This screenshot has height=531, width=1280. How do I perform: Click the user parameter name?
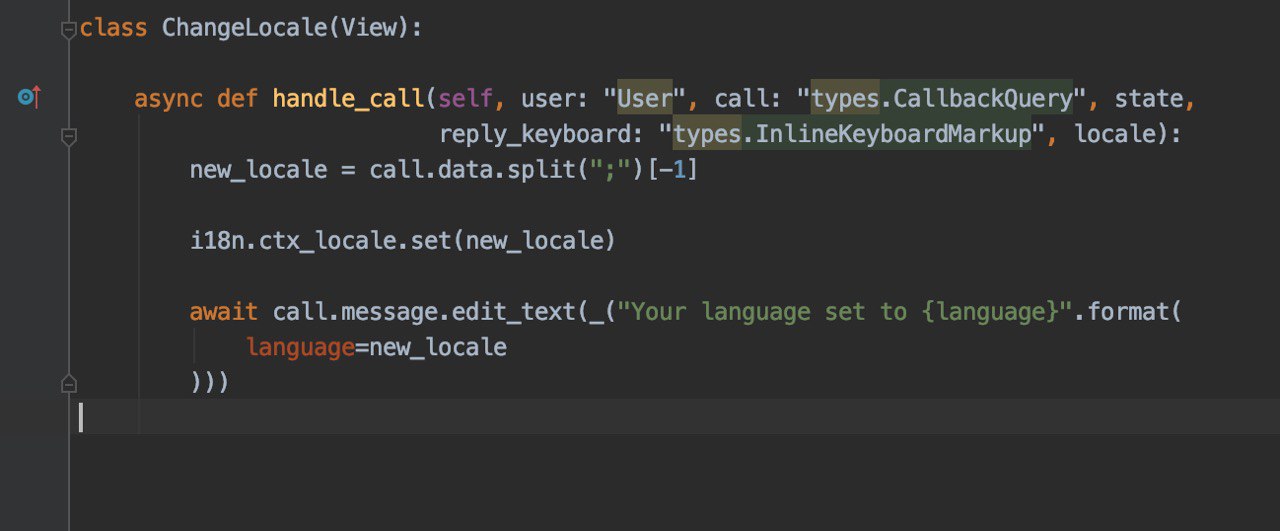549,99
